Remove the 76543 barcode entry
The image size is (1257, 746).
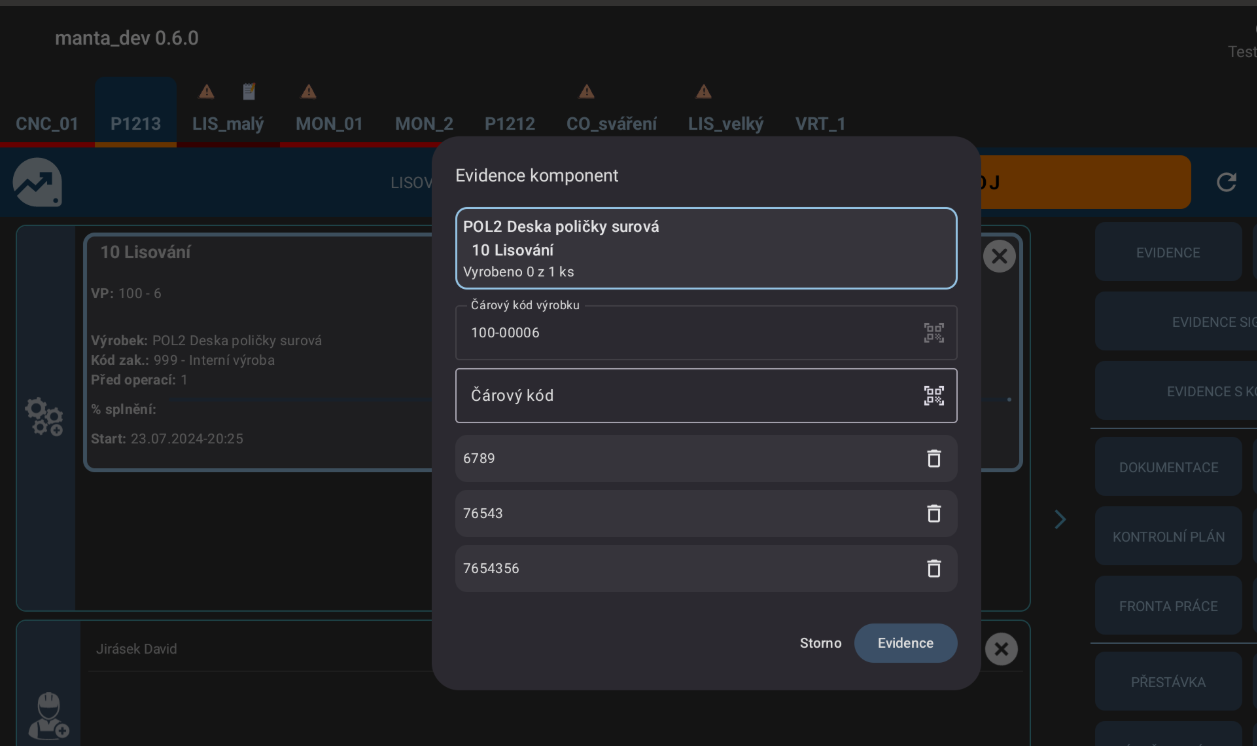click(x=933, y=514)
